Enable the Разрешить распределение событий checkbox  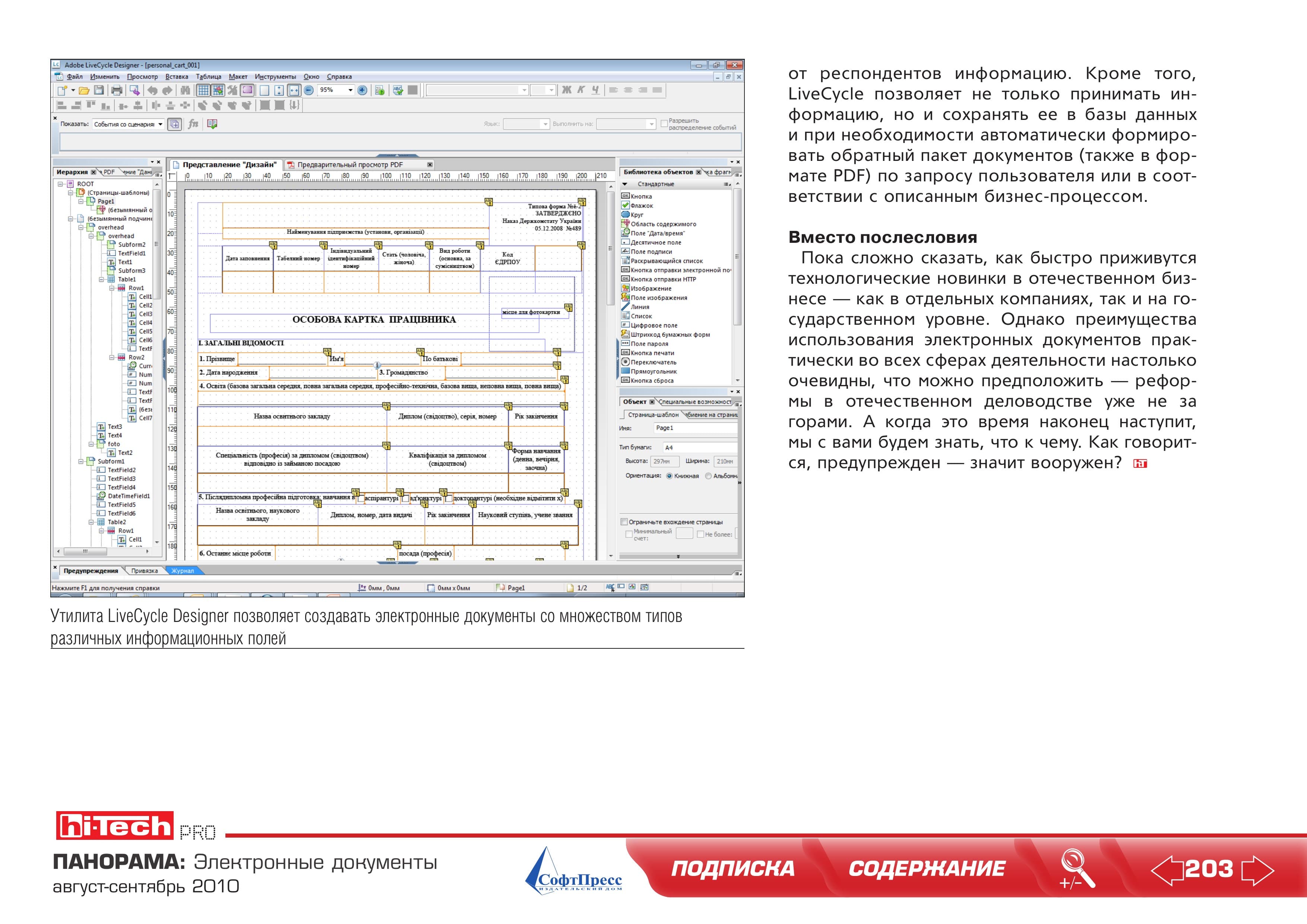click(664, 124)
